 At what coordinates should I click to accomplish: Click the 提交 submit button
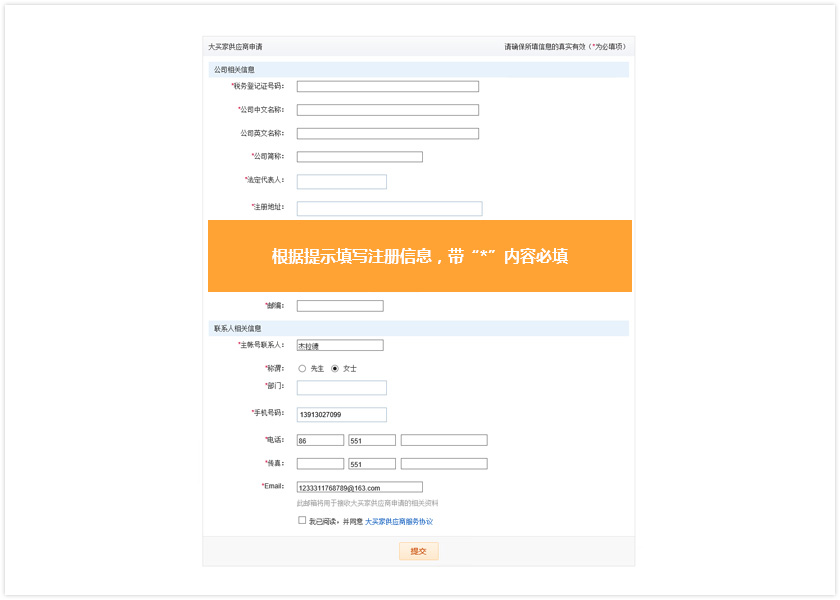point(418,551)
